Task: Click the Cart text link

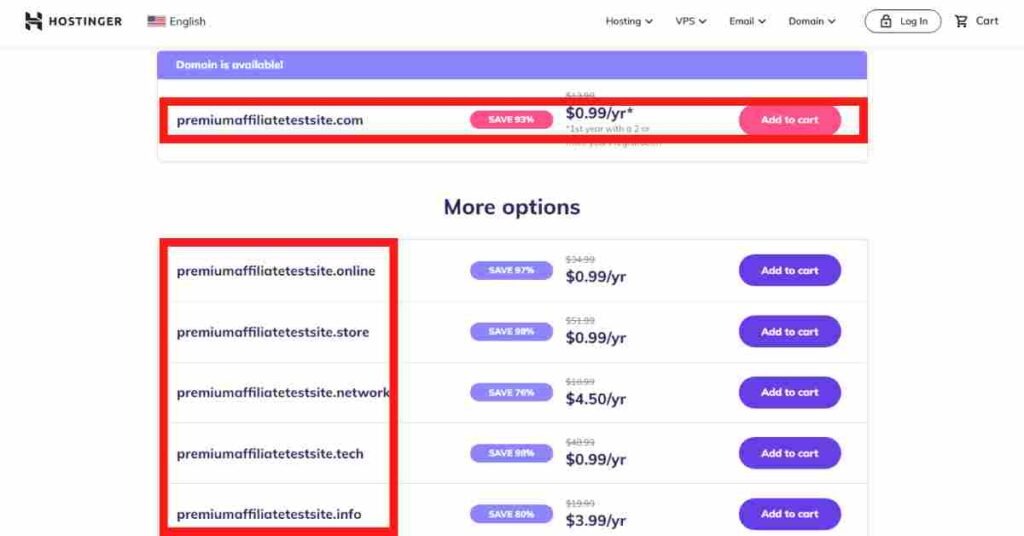Action: pos(987,21)
